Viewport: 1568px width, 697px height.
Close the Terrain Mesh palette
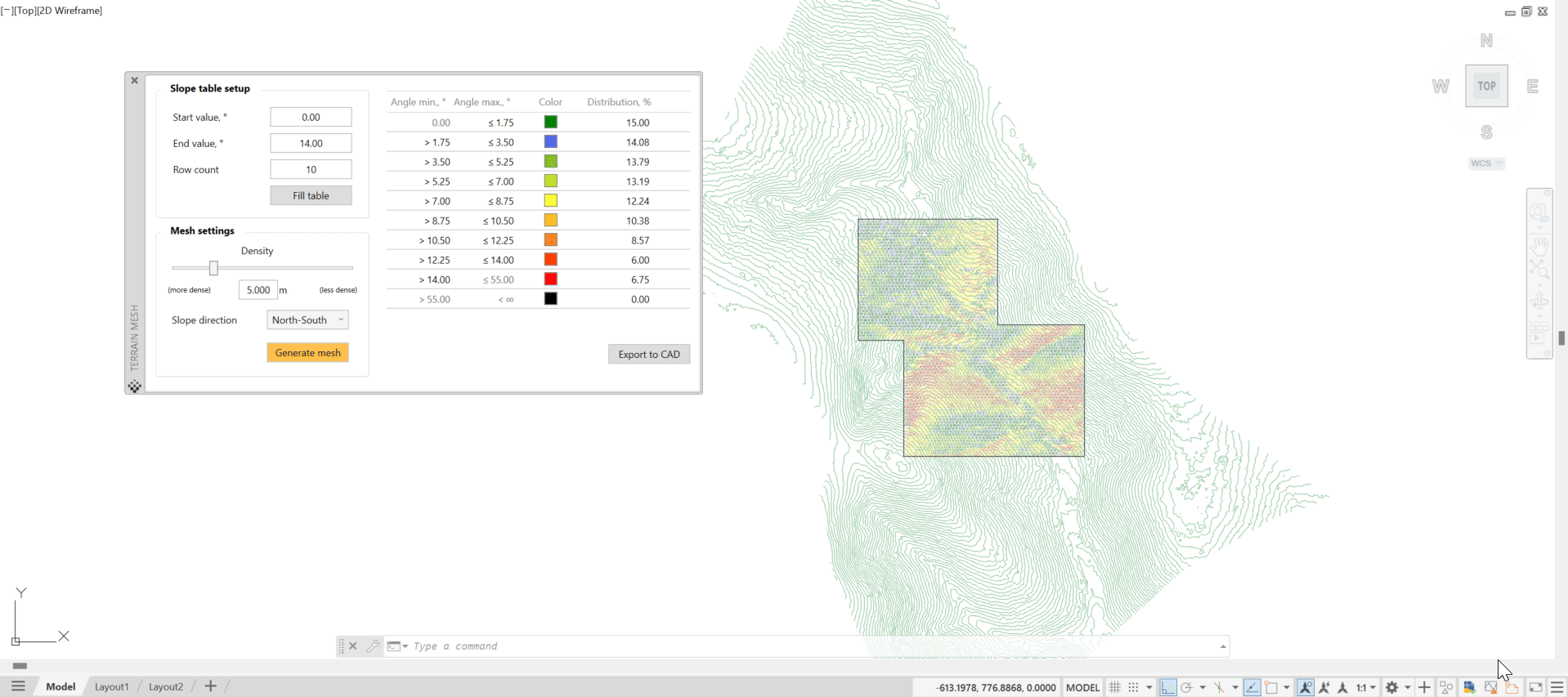[x=135, y=80]
